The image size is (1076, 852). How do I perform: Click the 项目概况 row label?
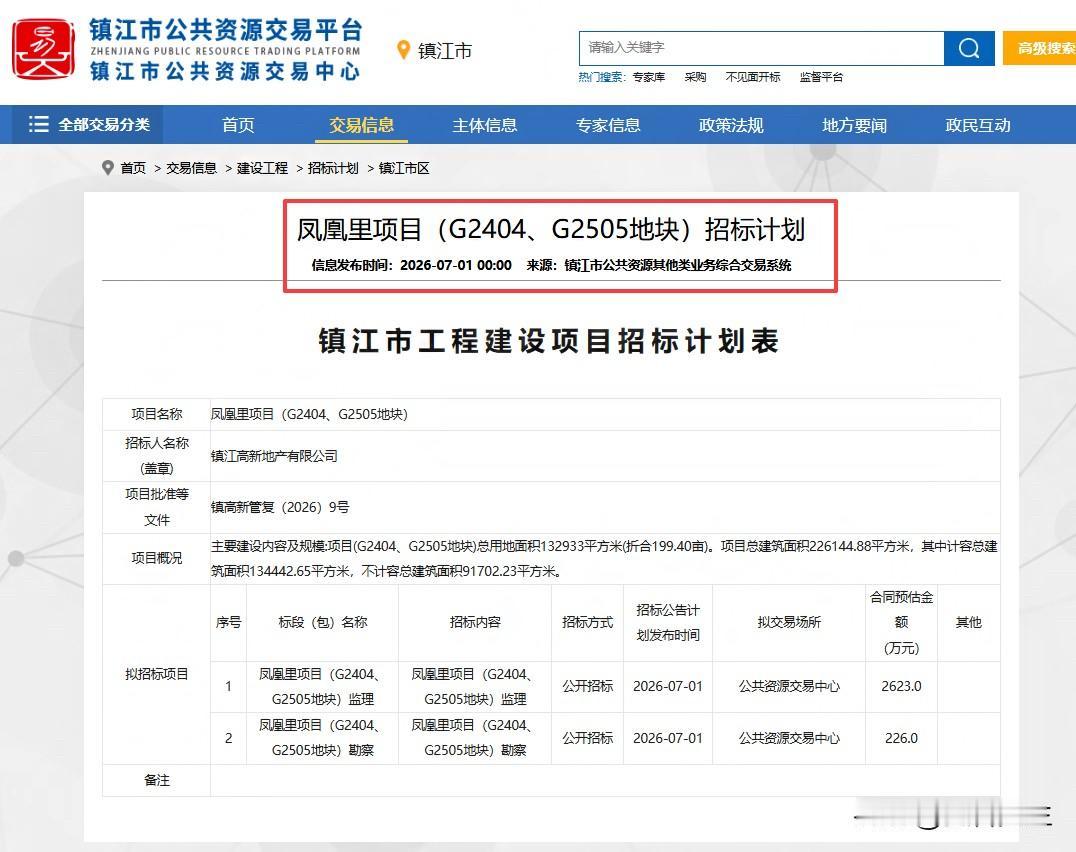(156, 558)
